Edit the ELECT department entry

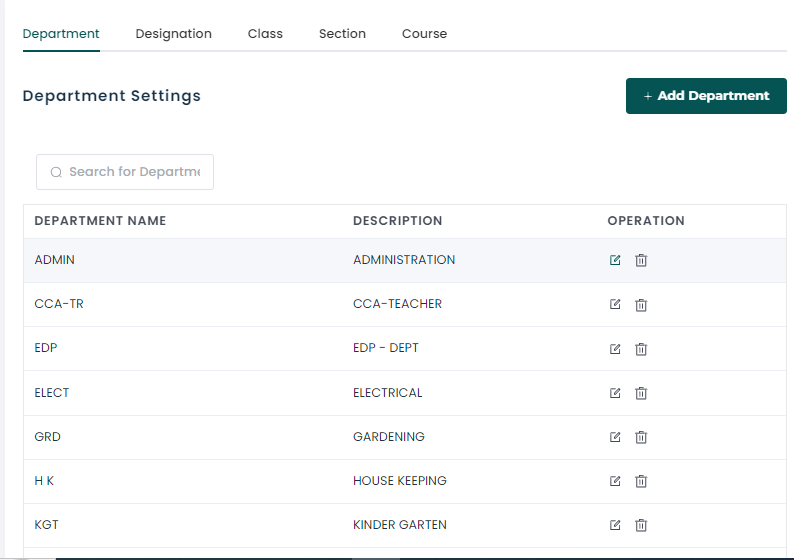(x=615, y=393)
